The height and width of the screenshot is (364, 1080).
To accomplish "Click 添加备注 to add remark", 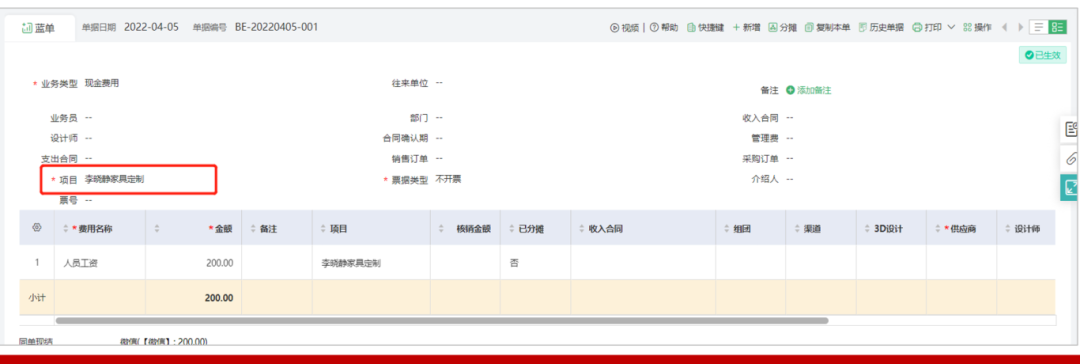I will click(809, 90).
